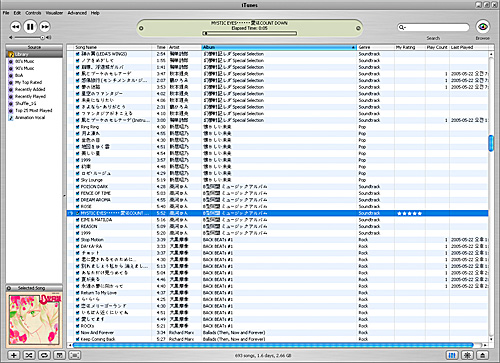Click the vertical scrollbar thumb
The height and width of the screenshot is (363, 500).
click(x=491, y=143)
